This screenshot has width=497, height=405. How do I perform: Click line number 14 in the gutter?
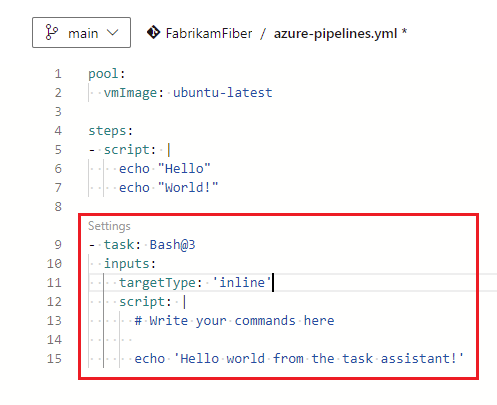point(54,340)
